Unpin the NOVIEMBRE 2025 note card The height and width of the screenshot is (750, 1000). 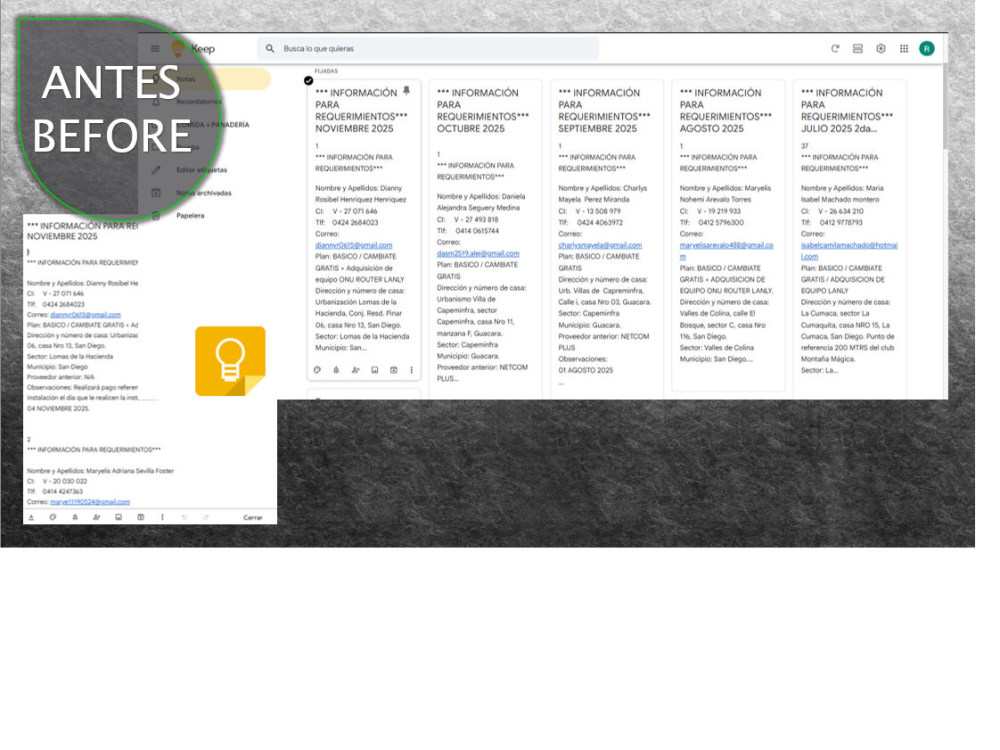[406, 91]
